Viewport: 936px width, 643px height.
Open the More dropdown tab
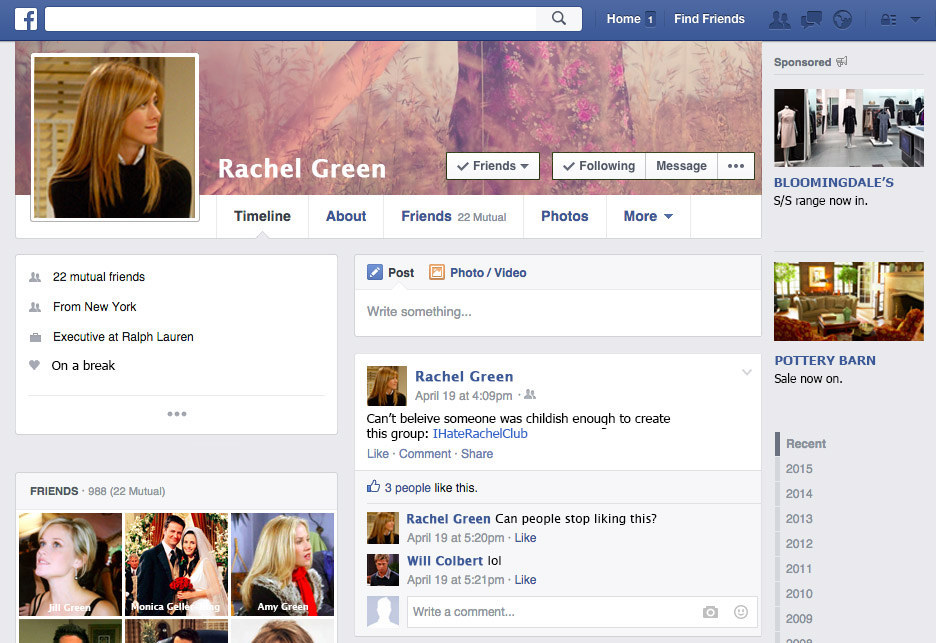647,216
